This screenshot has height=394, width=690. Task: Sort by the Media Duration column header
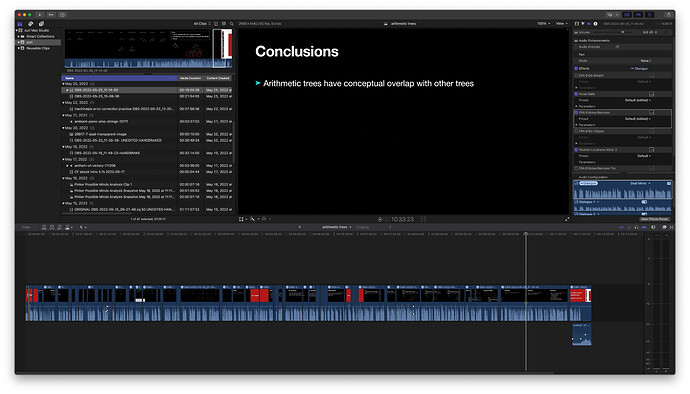tap(190, 78)
